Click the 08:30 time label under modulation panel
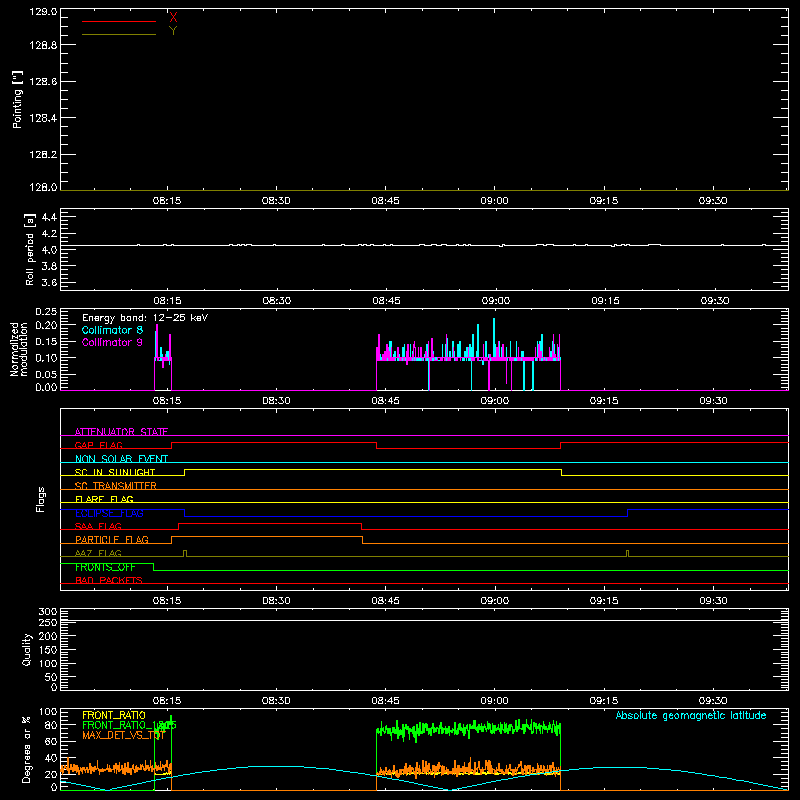 click(x=276, y=401)
